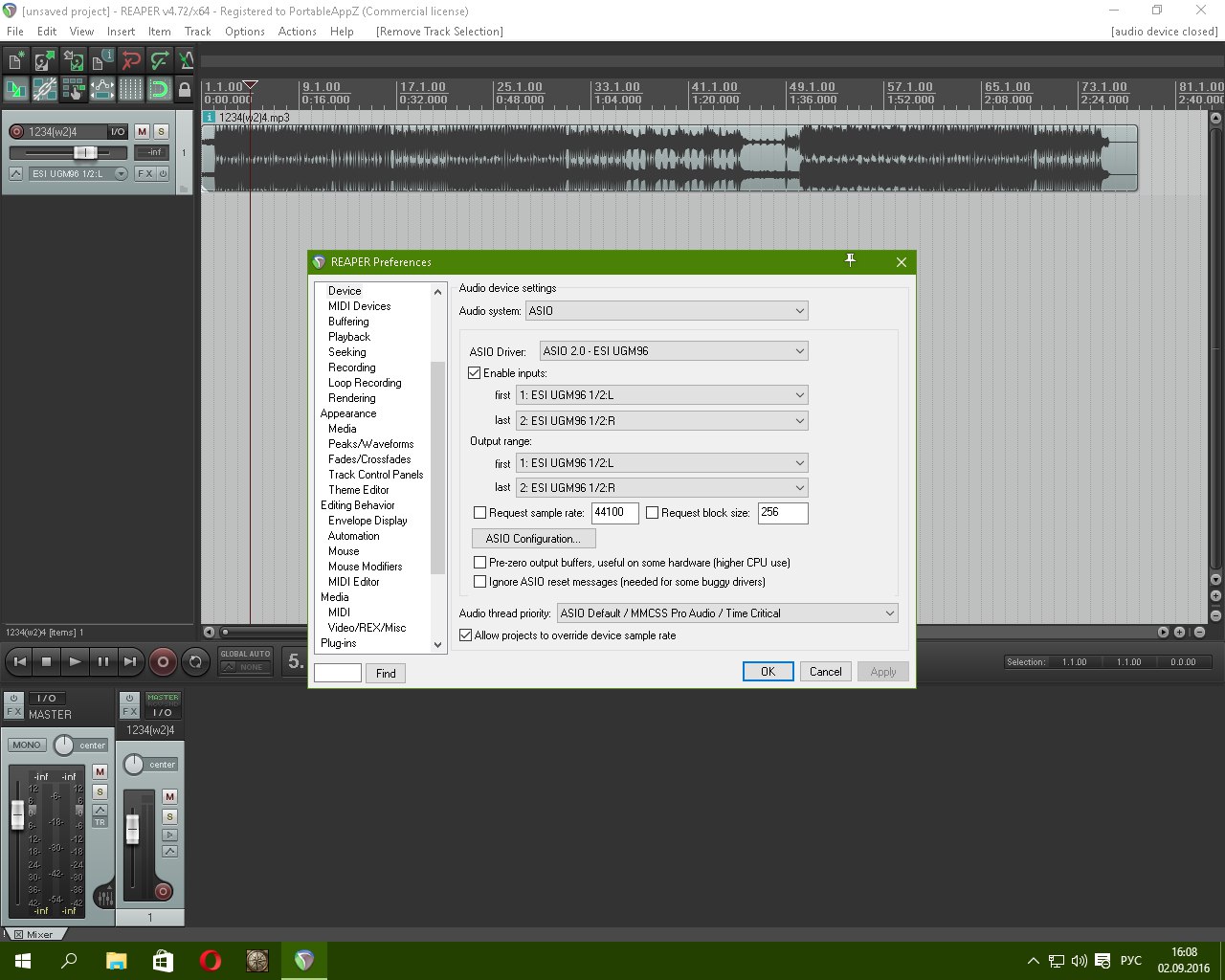1225x980 pixels.
Task: Toggle the snap magnet toolbar icon
Action: 159,90
